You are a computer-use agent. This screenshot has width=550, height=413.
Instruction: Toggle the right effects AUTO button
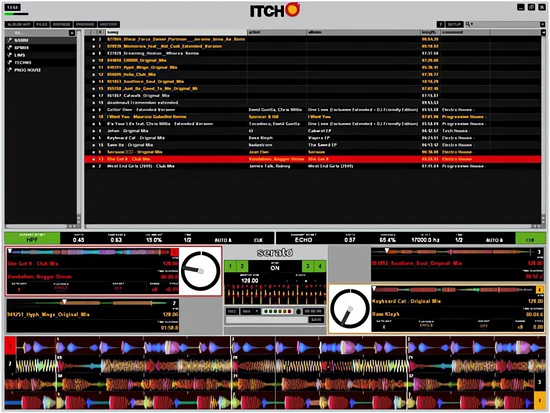[x=494, y=240]
